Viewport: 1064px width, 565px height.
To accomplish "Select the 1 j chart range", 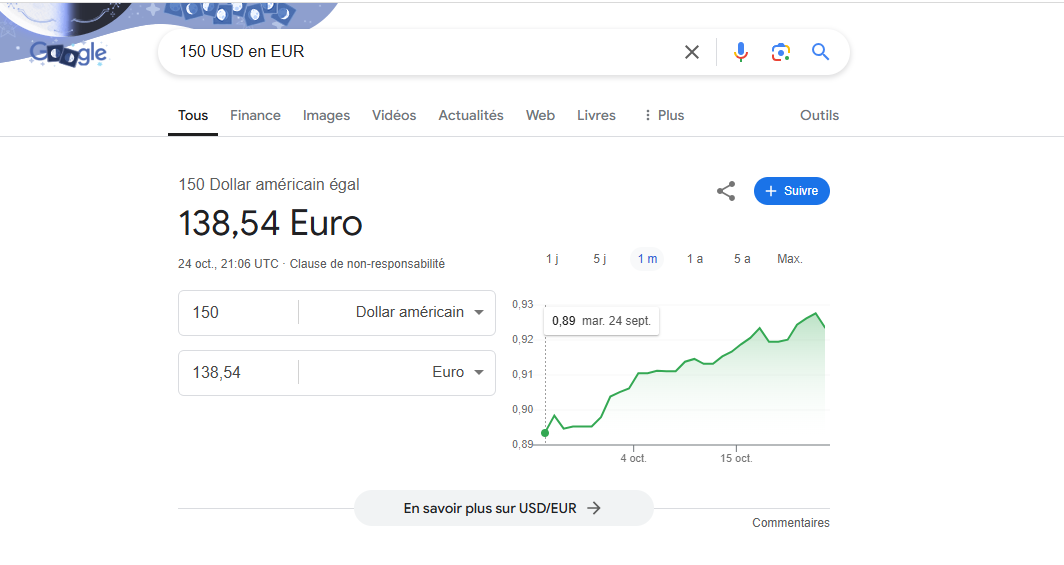I will pos(552,258).
